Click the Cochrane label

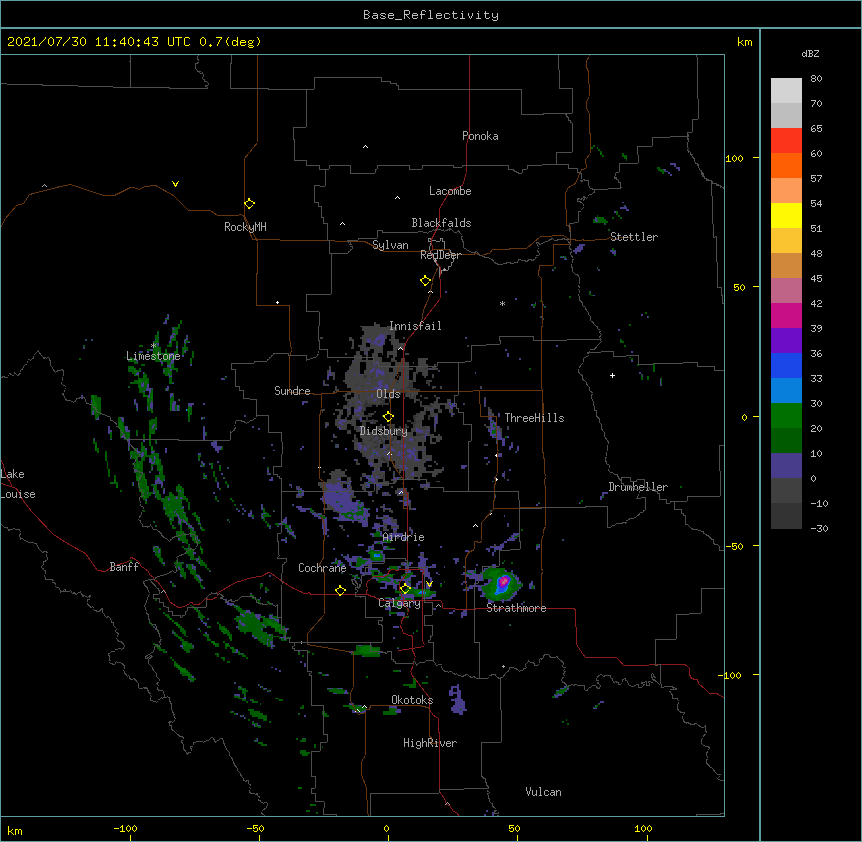tap(322, 568)
